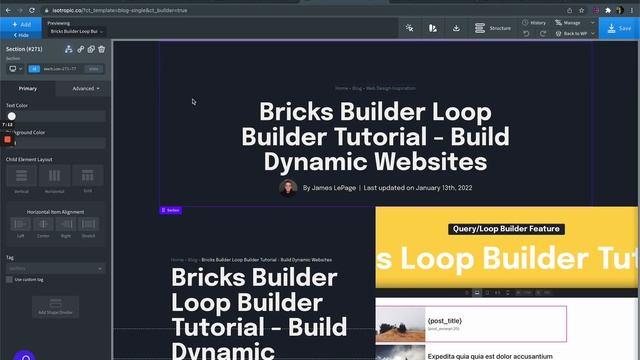
Task: Click the Home breadcrumb link in hero
Action: [341, 88]
